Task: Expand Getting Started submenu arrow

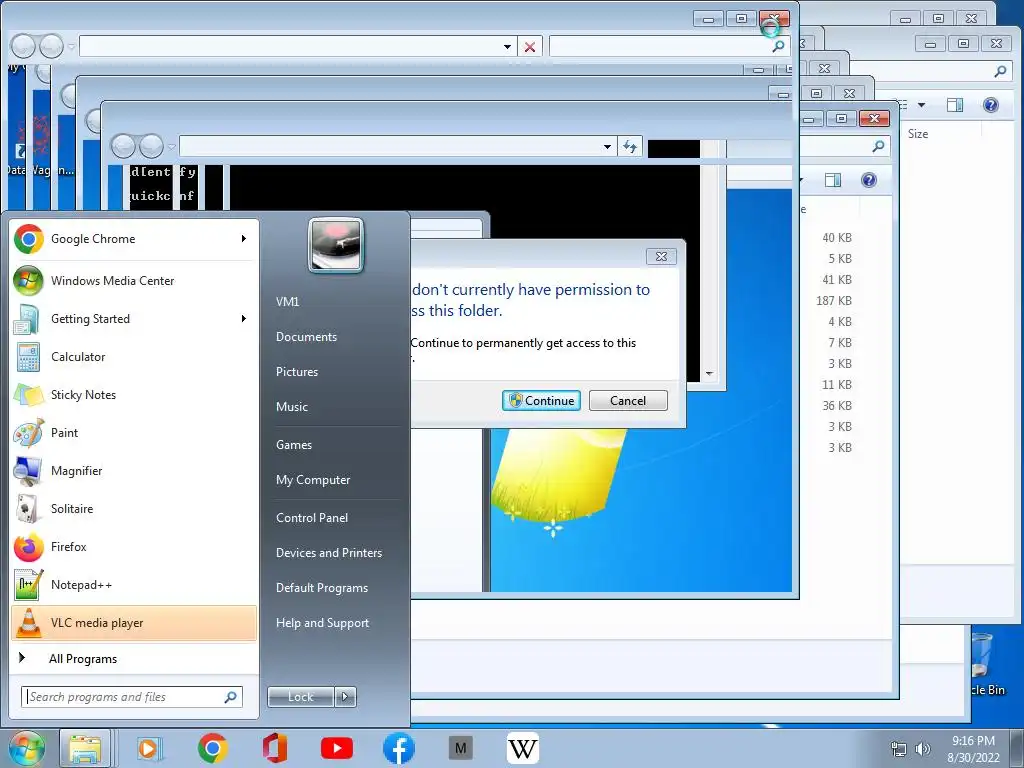Action: coord(244,319)
